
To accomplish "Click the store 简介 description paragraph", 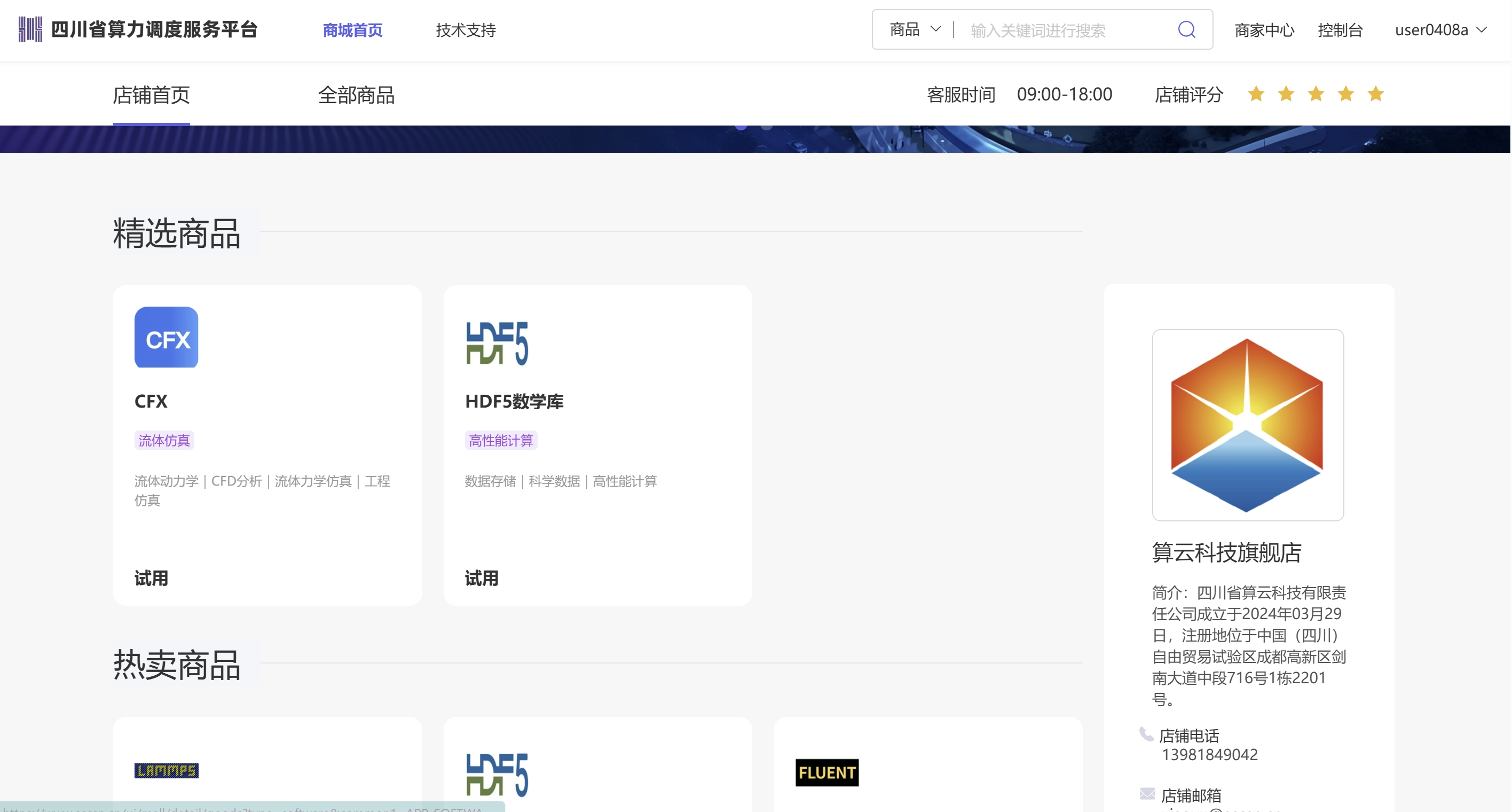I will tap(1248, 645).
